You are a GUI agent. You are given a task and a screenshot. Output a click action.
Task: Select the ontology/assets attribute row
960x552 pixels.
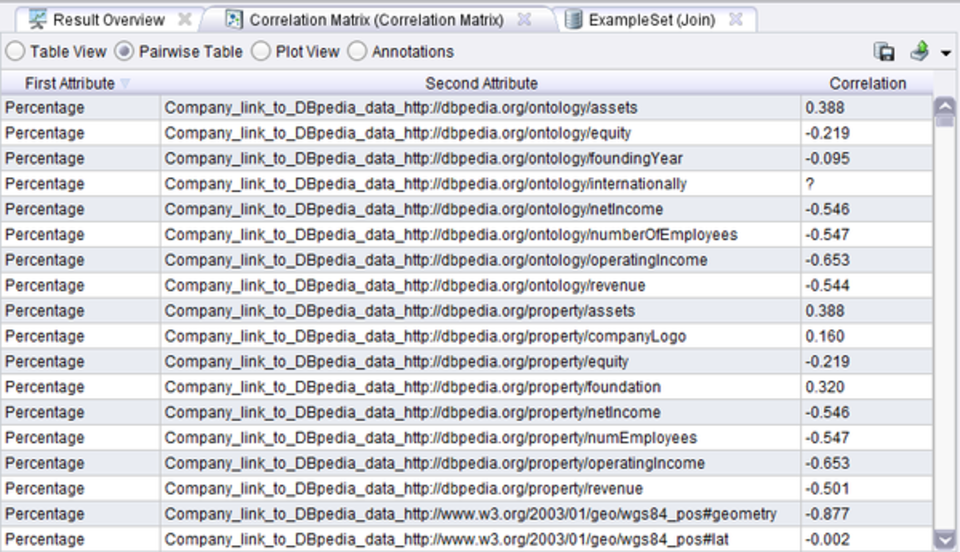tap(467, 108)
